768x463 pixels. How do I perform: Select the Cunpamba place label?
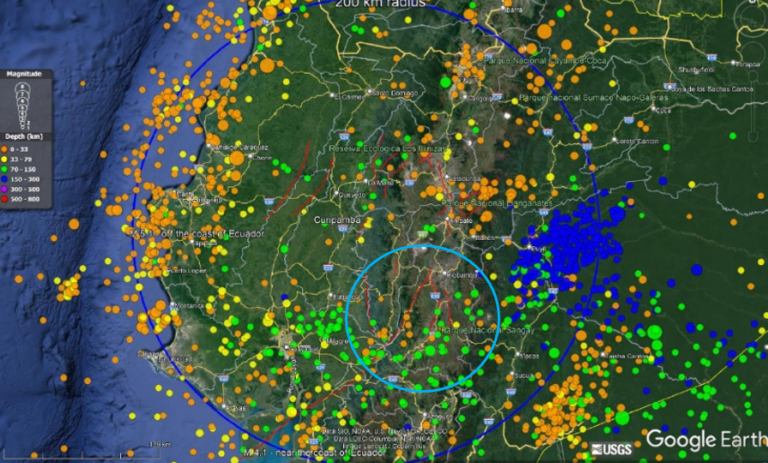pos(335,219)
